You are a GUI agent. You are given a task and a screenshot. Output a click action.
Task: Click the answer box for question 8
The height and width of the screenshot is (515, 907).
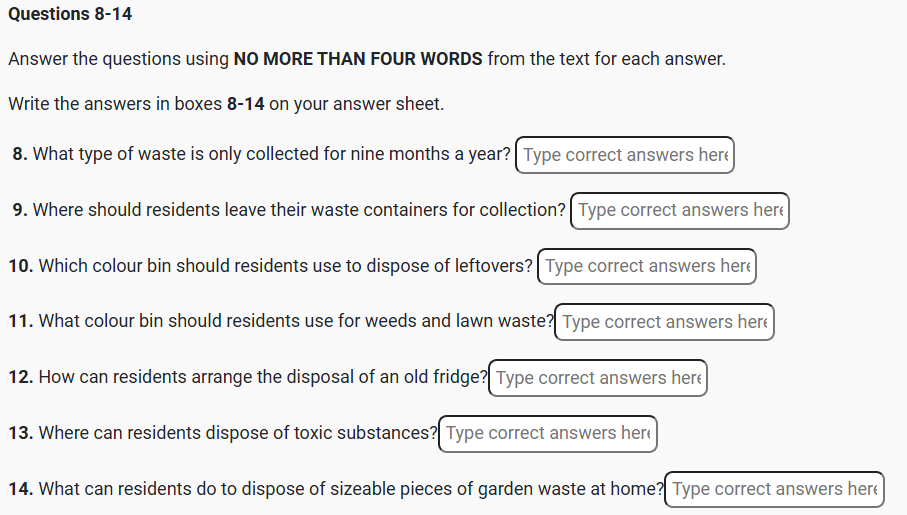(625, 155)
